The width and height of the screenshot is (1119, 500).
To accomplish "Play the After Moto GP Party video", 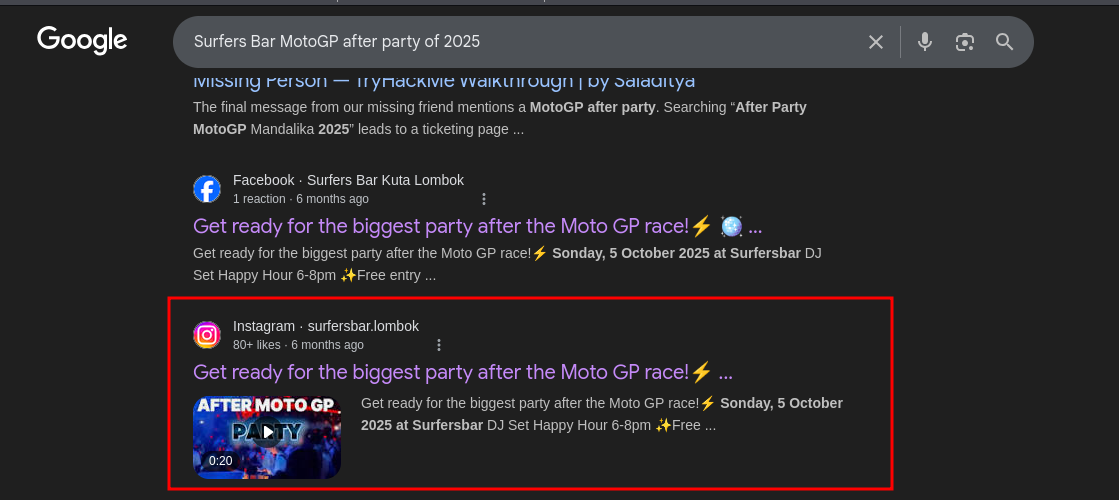I will point(267,432).
